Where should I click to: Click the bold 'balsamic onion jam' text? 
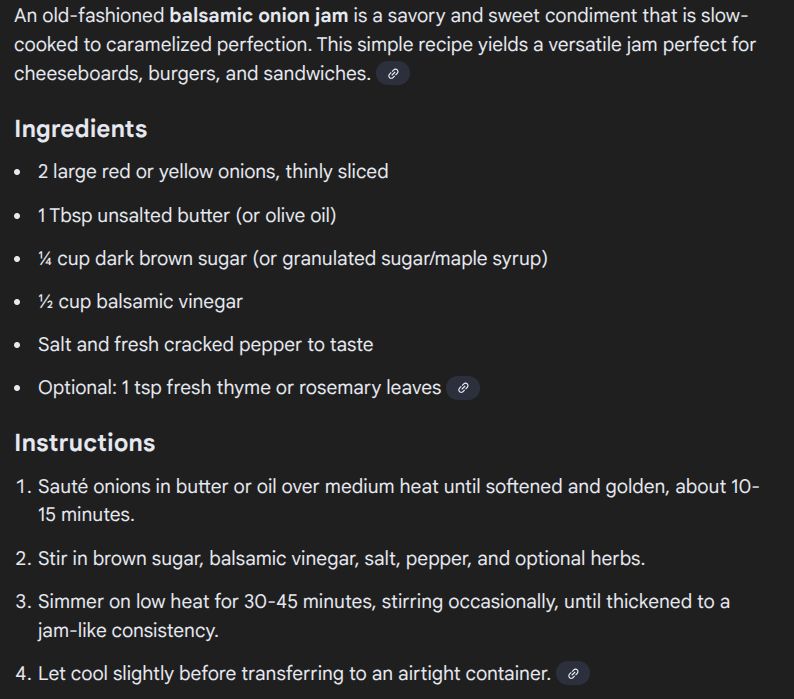click(x=259, y=16)
